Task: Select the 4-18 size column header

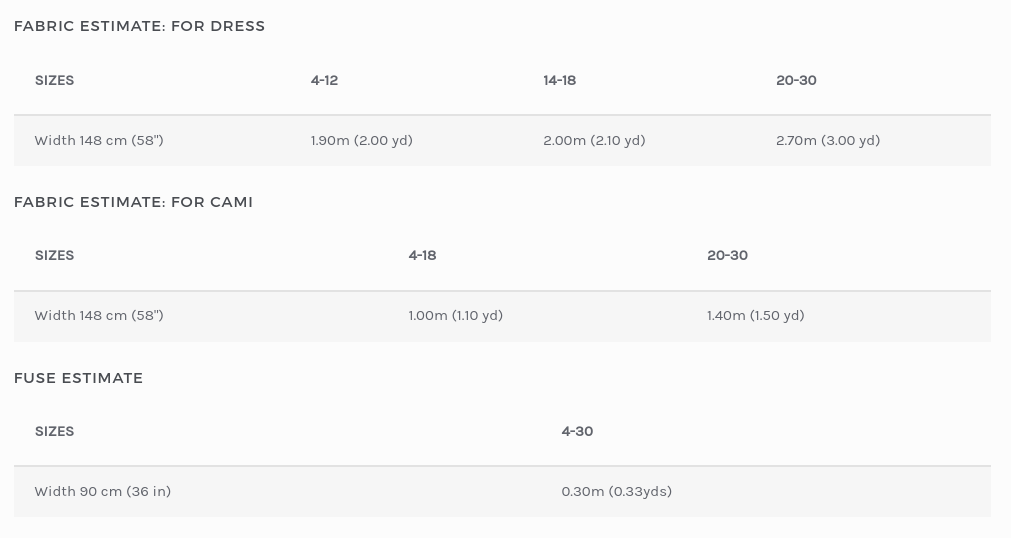Action: (x=422, y=255)
